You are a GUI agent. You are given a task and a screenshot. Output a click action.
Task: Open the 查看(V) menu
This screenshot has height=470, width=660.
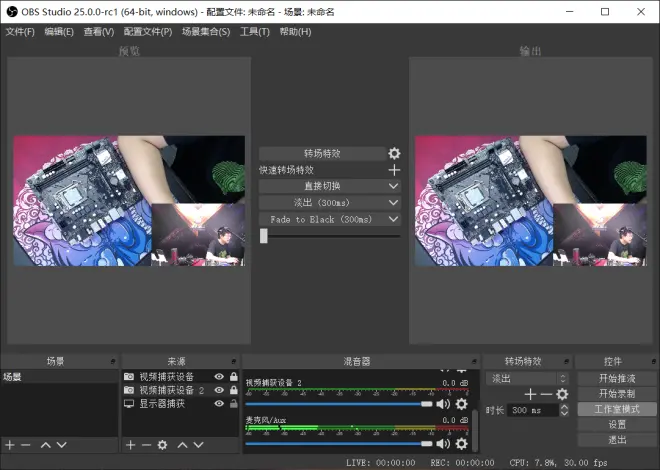click(x=98, y=32)
